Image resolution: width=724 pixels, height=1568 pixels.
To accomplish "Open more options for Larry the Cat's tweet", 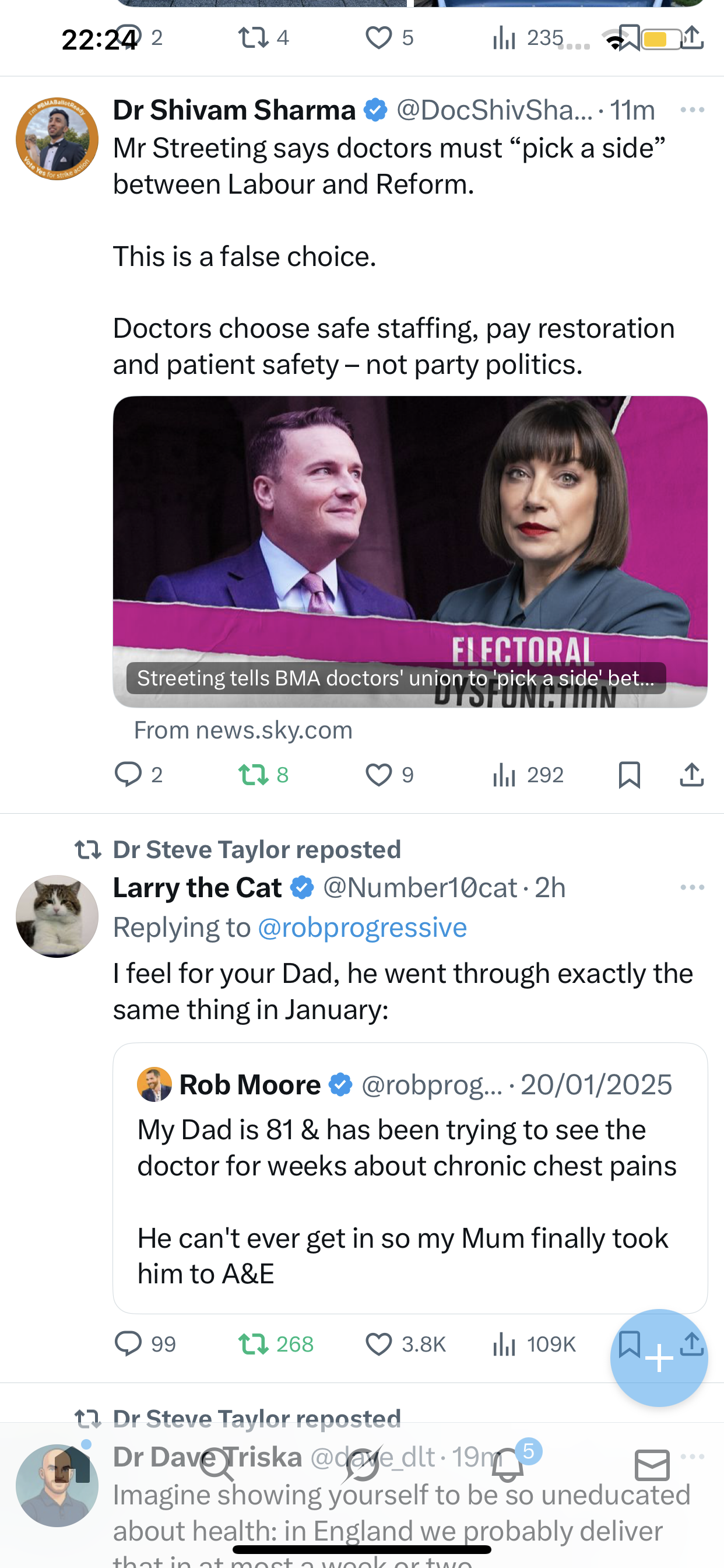I will [693, 887].
